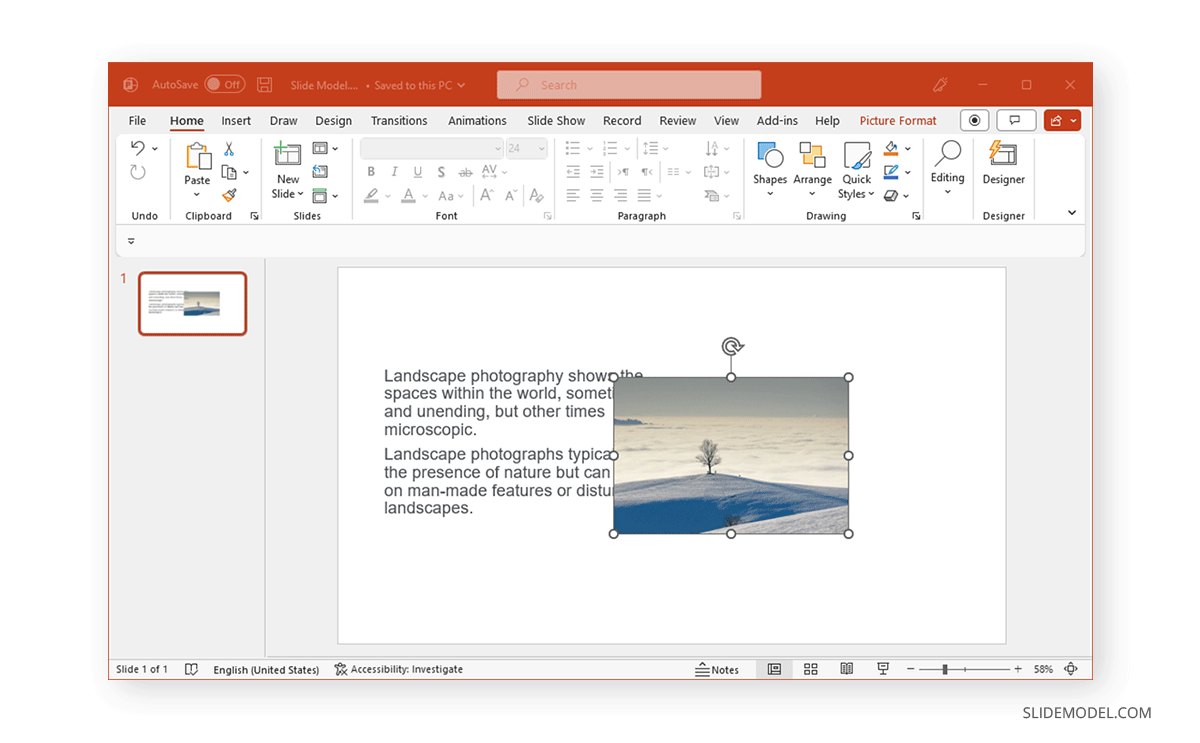Switch to Slide Sorter view icon

coord(810,669)
